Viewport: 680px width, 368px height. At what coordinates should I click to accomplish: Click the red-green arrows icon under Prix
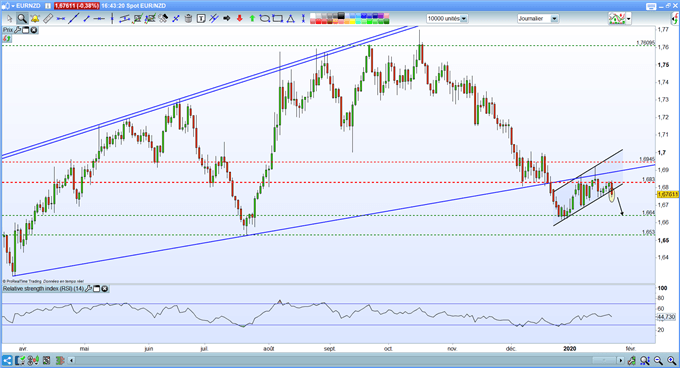click(7, 39)
